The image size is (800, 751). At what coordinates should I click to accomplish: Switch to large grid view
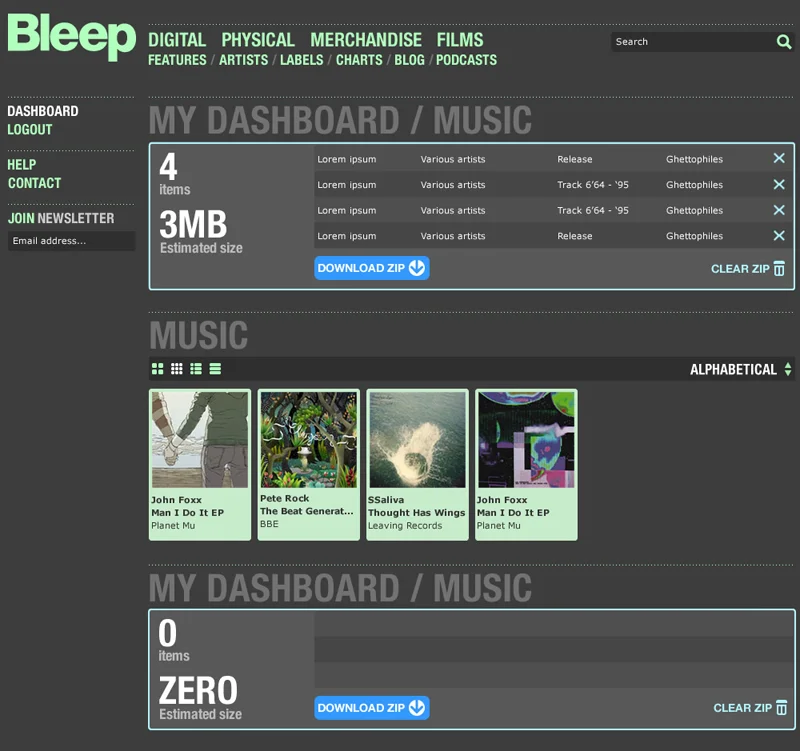click(158, 369)
